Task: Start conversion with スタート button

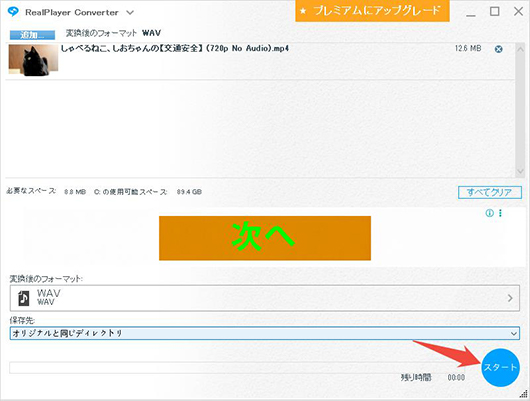Action: click(500, 368)
